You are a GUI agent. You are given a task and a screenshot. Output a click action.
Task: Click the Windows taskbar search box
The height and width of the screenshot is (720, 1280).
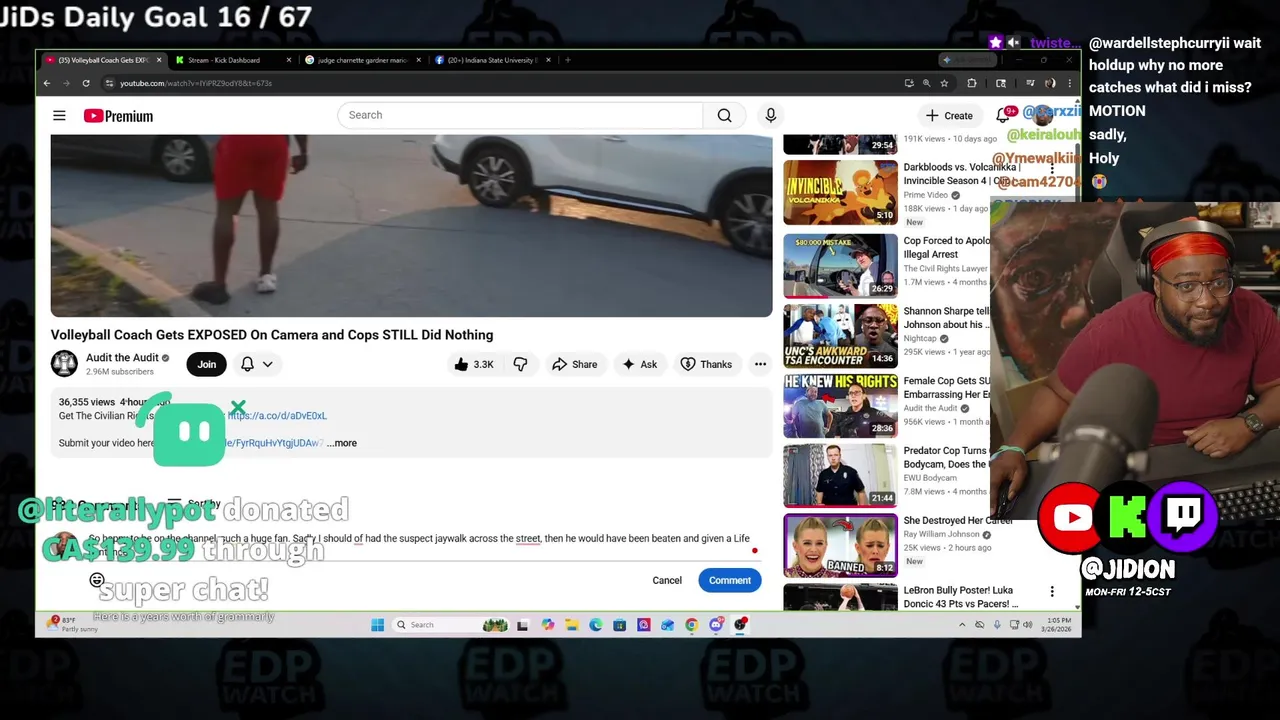click(x=450, y=625)
